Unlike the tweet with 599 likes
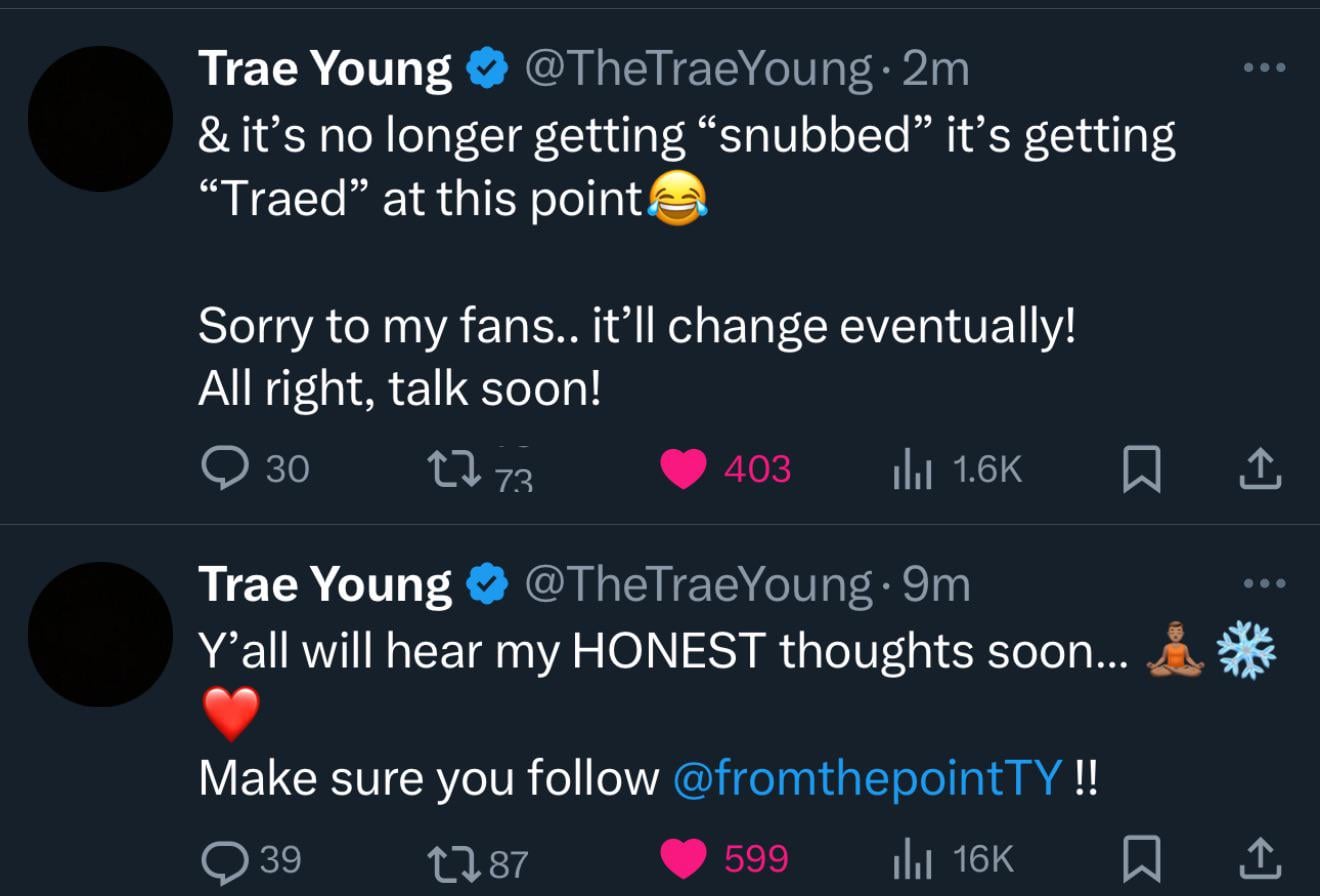Screen dimensions: 1320x896 pos(683,858)
